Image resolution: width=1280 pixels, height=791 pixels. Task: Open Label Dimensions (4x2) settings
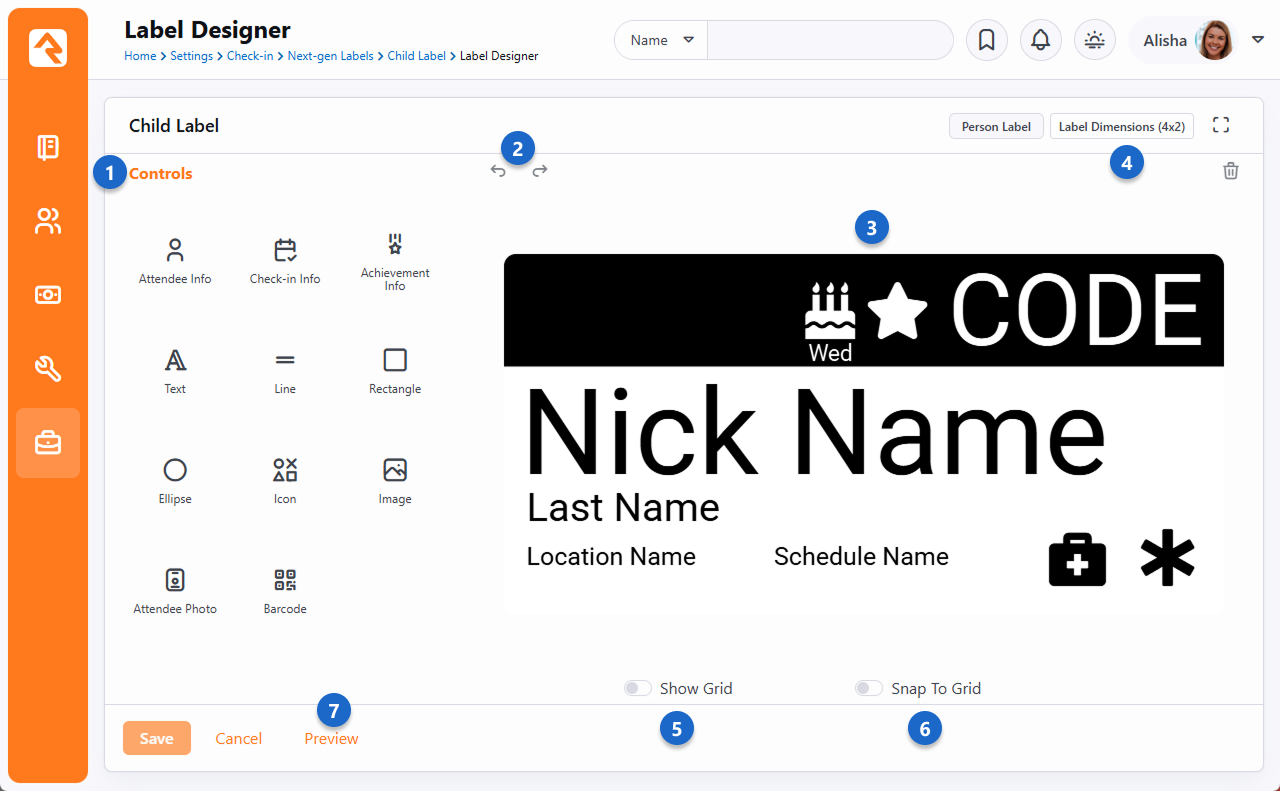click(x=1121, y=127)
